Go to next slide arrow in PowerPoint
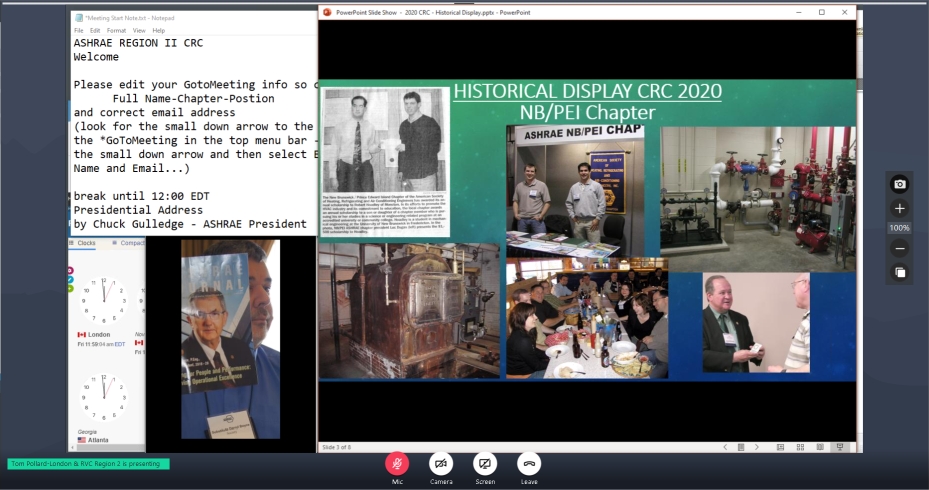The image size is (929, 490). 757,447
